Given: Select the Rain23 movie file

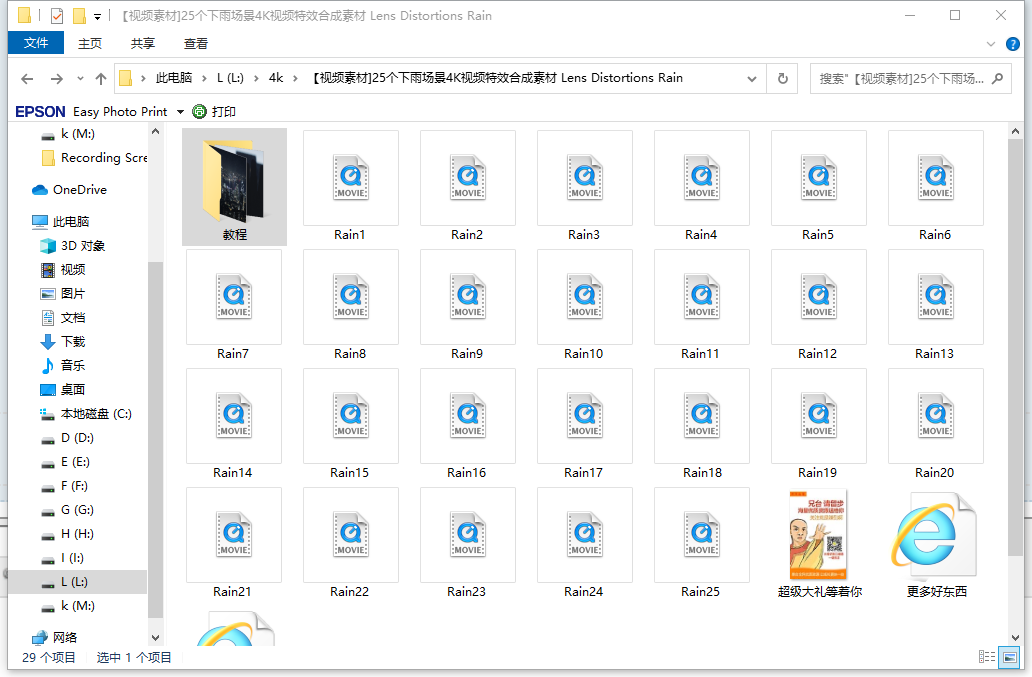Looking at the screenshot, I should 467,544.
